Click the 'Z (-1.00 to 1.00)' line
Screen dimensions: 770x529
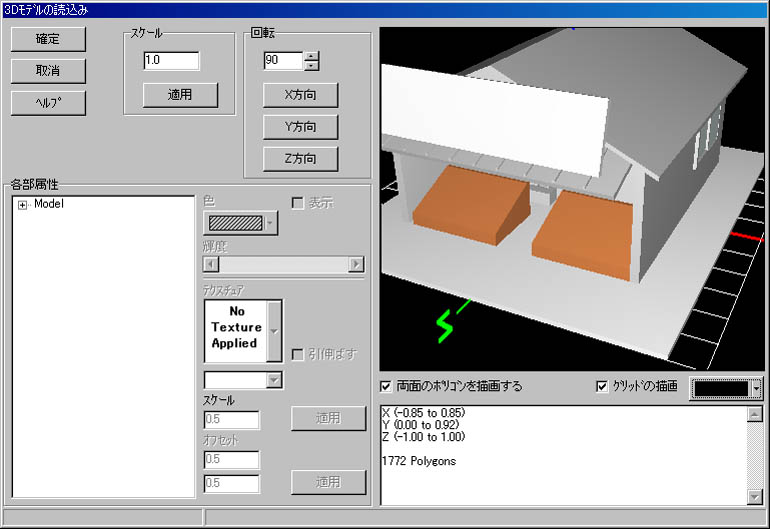[423, 437]
